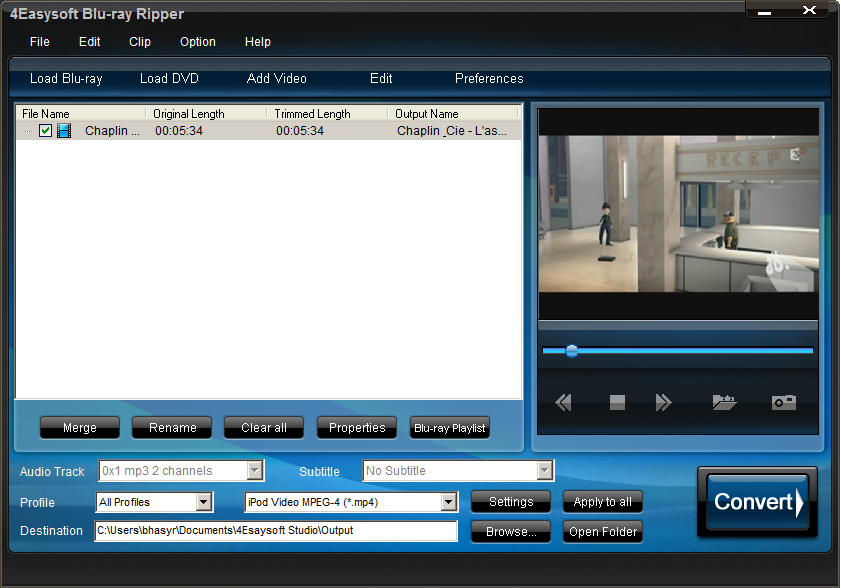Open the All Profiles dropdown

coord(204,502)
